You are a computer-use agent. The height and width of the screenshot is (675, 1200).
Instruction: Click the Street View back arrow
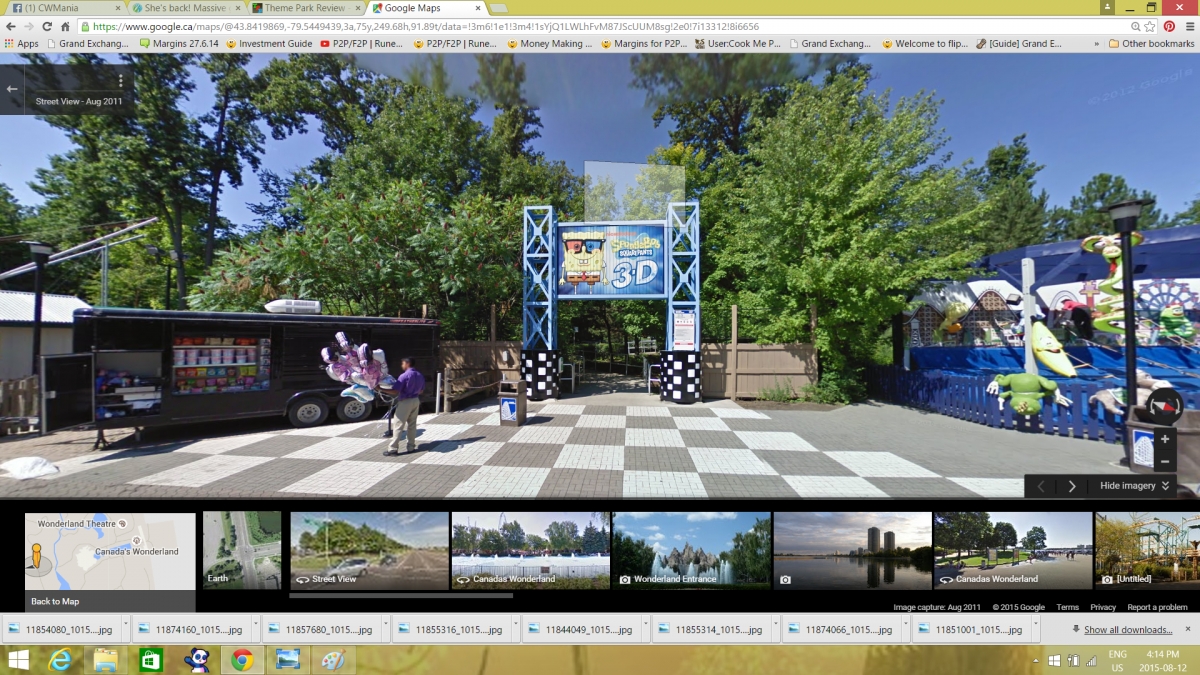pyautogui.click(x=12, y=89)
